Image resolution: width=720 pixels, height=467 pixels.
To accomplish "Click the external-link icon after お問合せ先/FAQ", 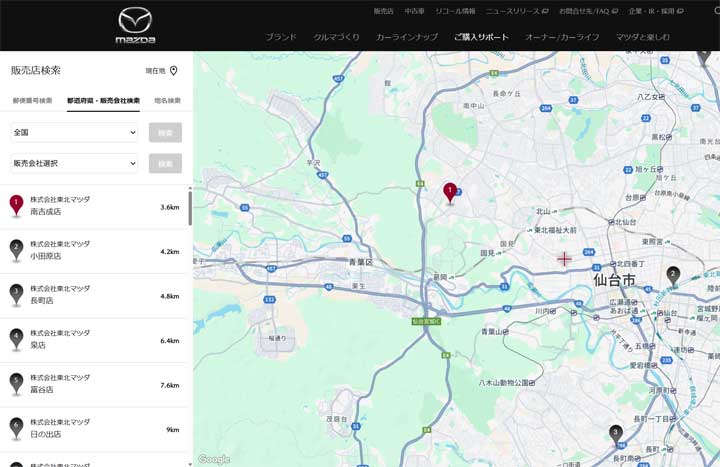I will pos(615,11).
